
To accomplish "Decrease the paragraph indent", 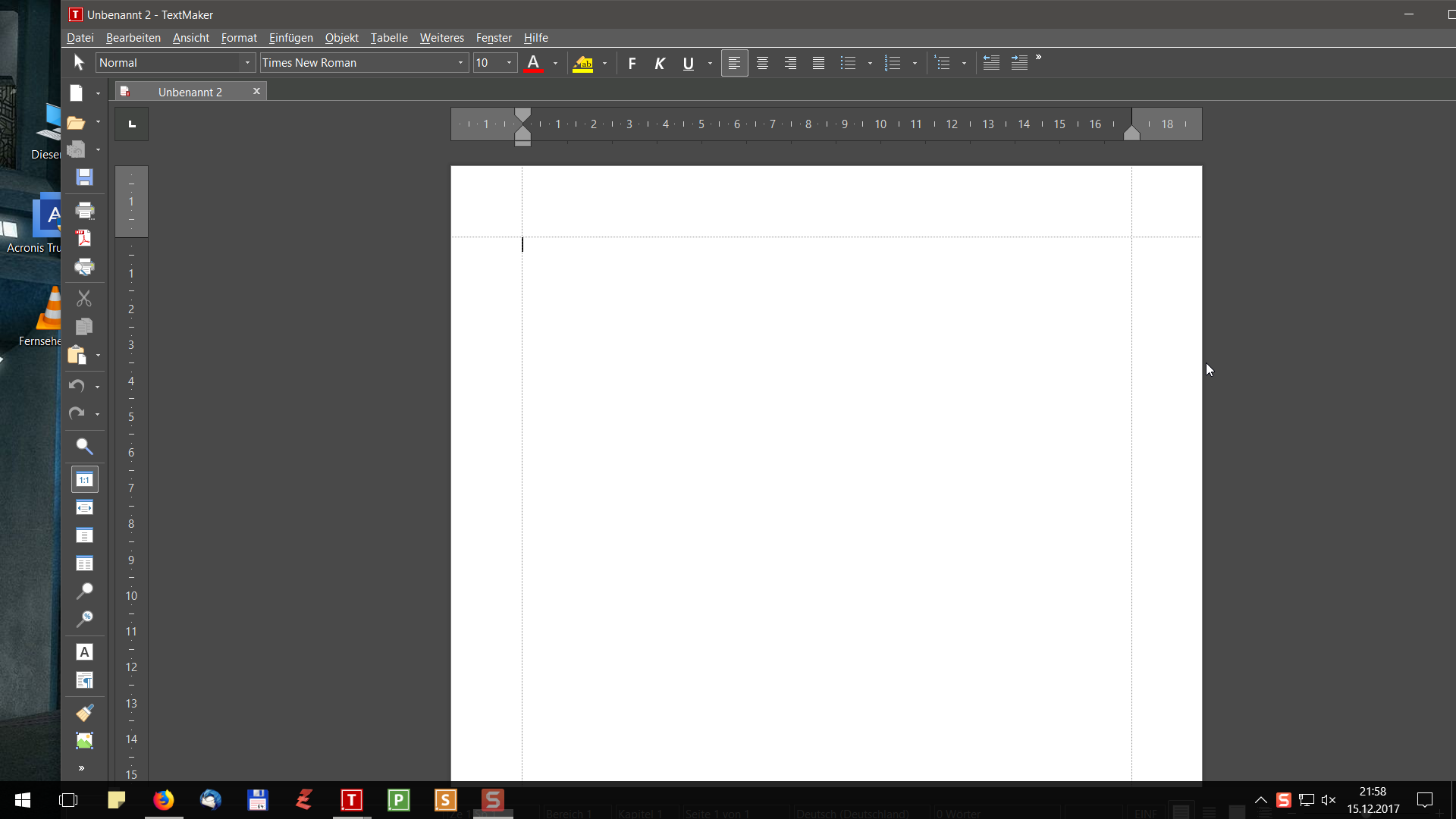I will (x=991, y=64).
